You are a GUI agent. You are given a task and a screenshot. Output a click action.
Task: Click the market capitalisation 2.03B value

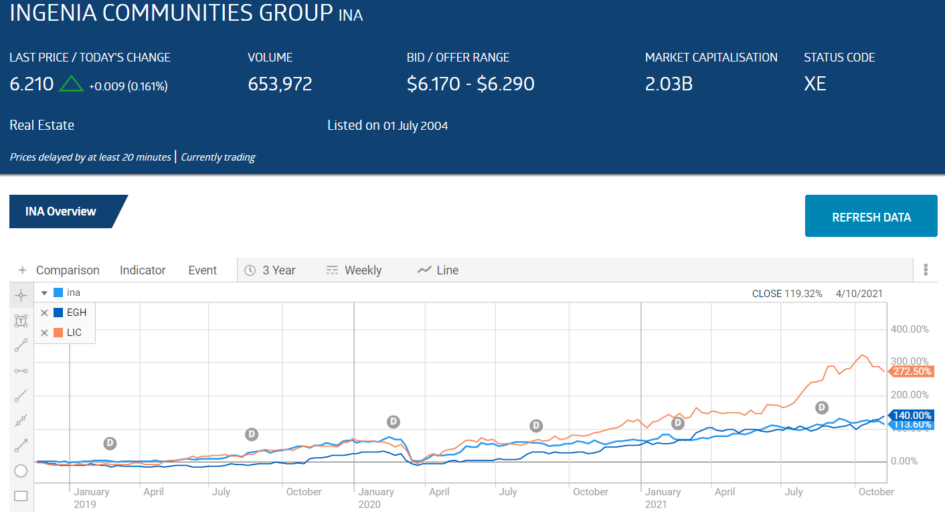668,84
